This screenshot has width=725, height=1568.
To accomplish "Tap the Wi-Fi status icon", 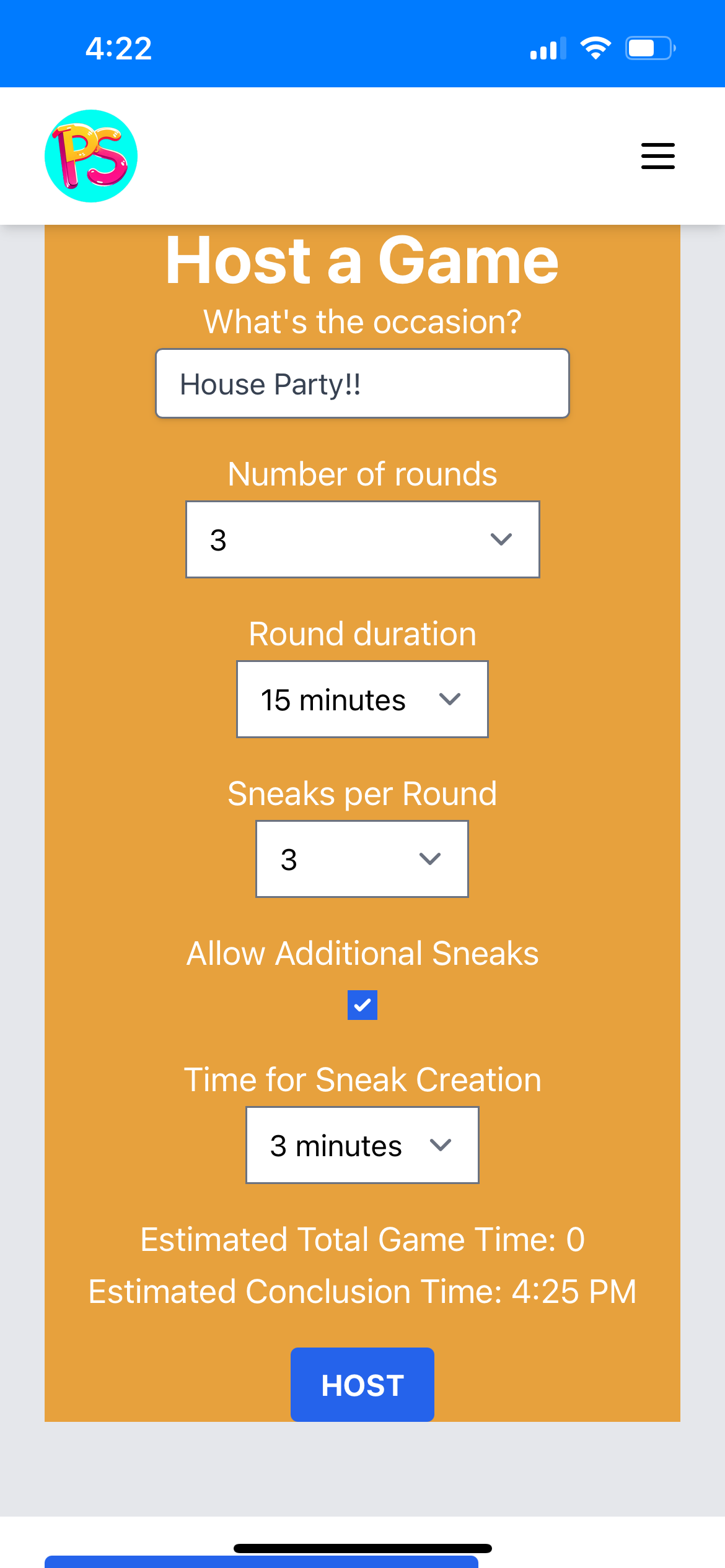I will click(x=595, y=48).
